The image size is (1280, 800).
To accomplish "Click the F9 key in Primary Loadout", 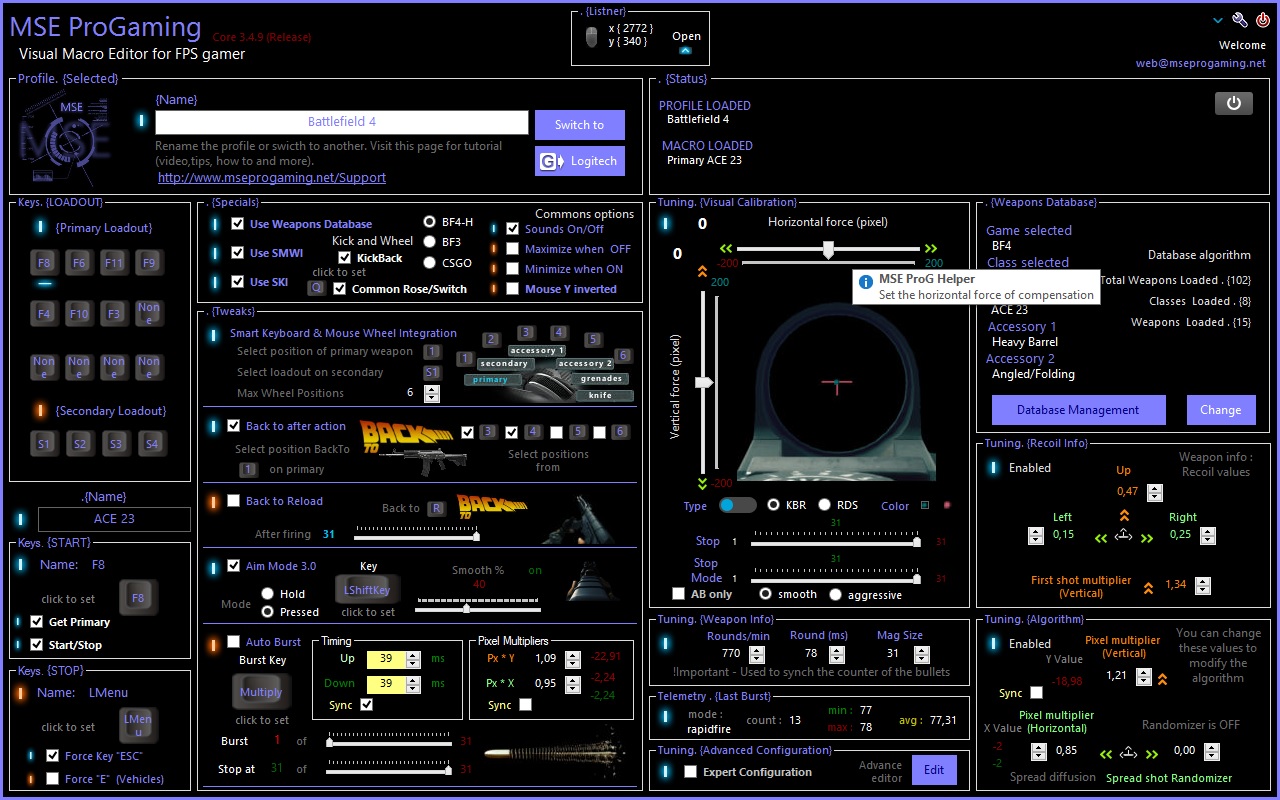I will (149, 263).
